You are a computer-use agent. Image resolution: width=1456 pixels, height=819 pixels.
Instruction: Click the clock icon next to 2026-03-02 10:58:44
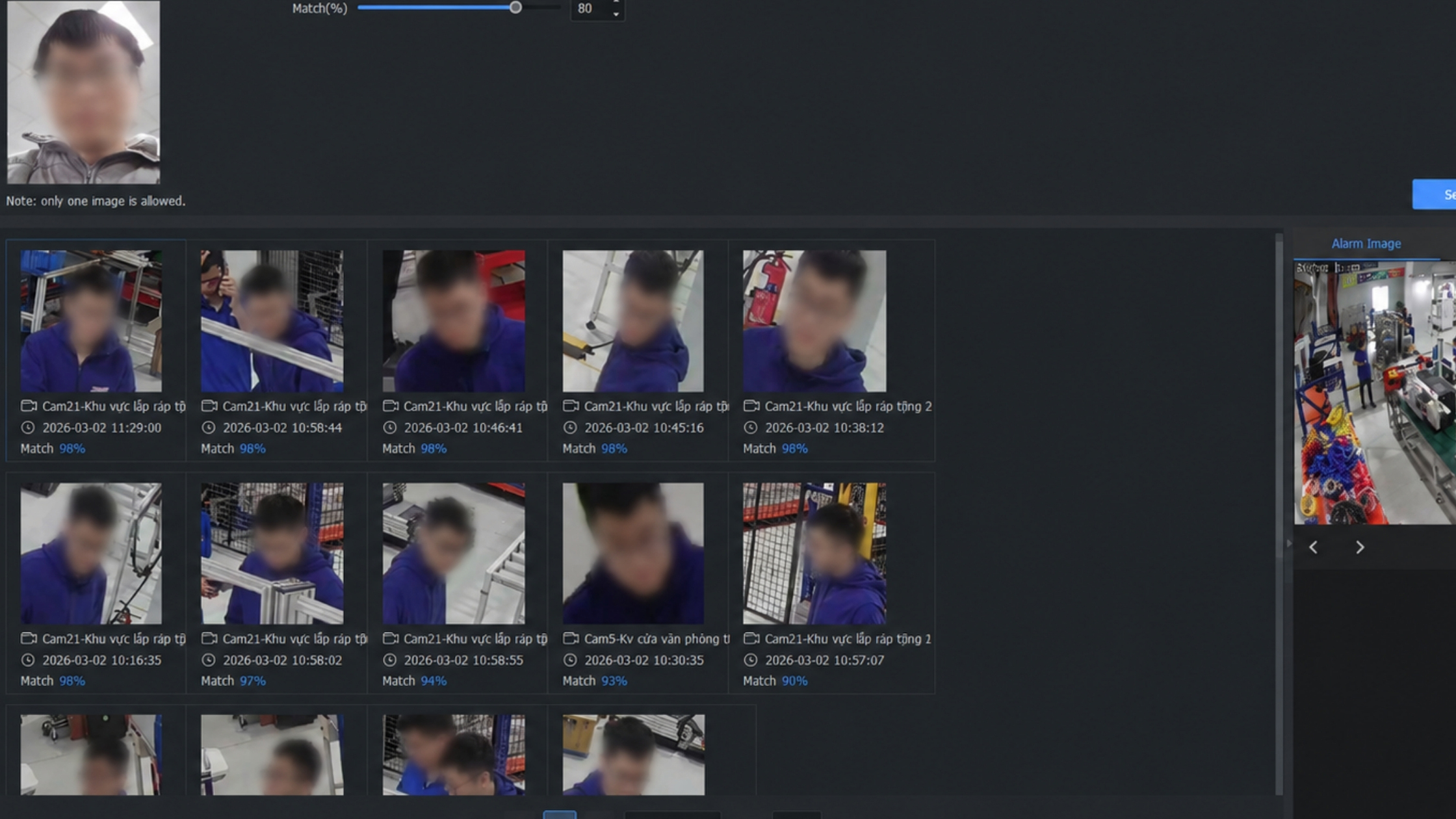208,428
